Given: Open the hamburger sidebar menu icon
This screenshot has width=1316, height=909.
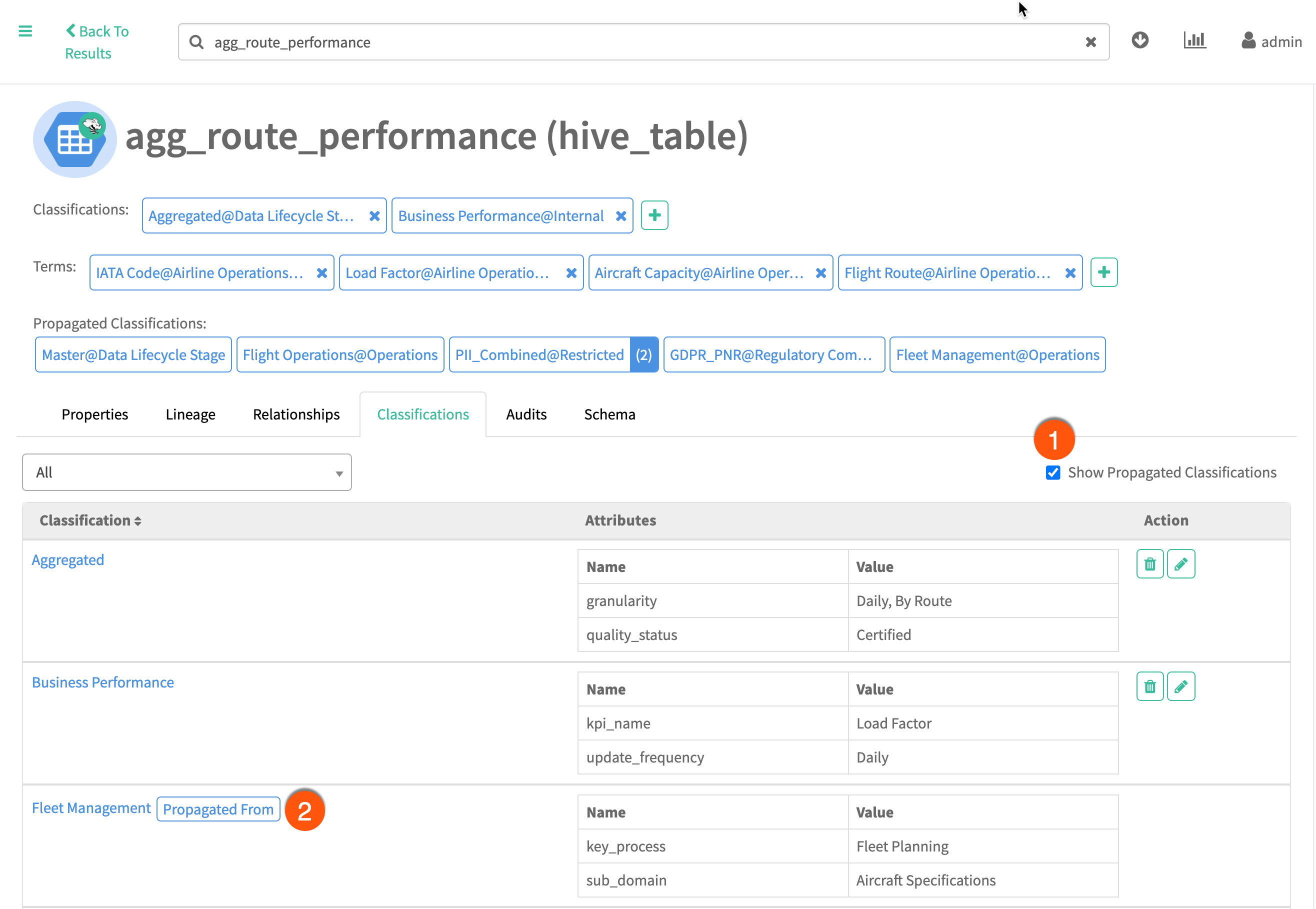Looking at the screenshot, I should 25,31.
